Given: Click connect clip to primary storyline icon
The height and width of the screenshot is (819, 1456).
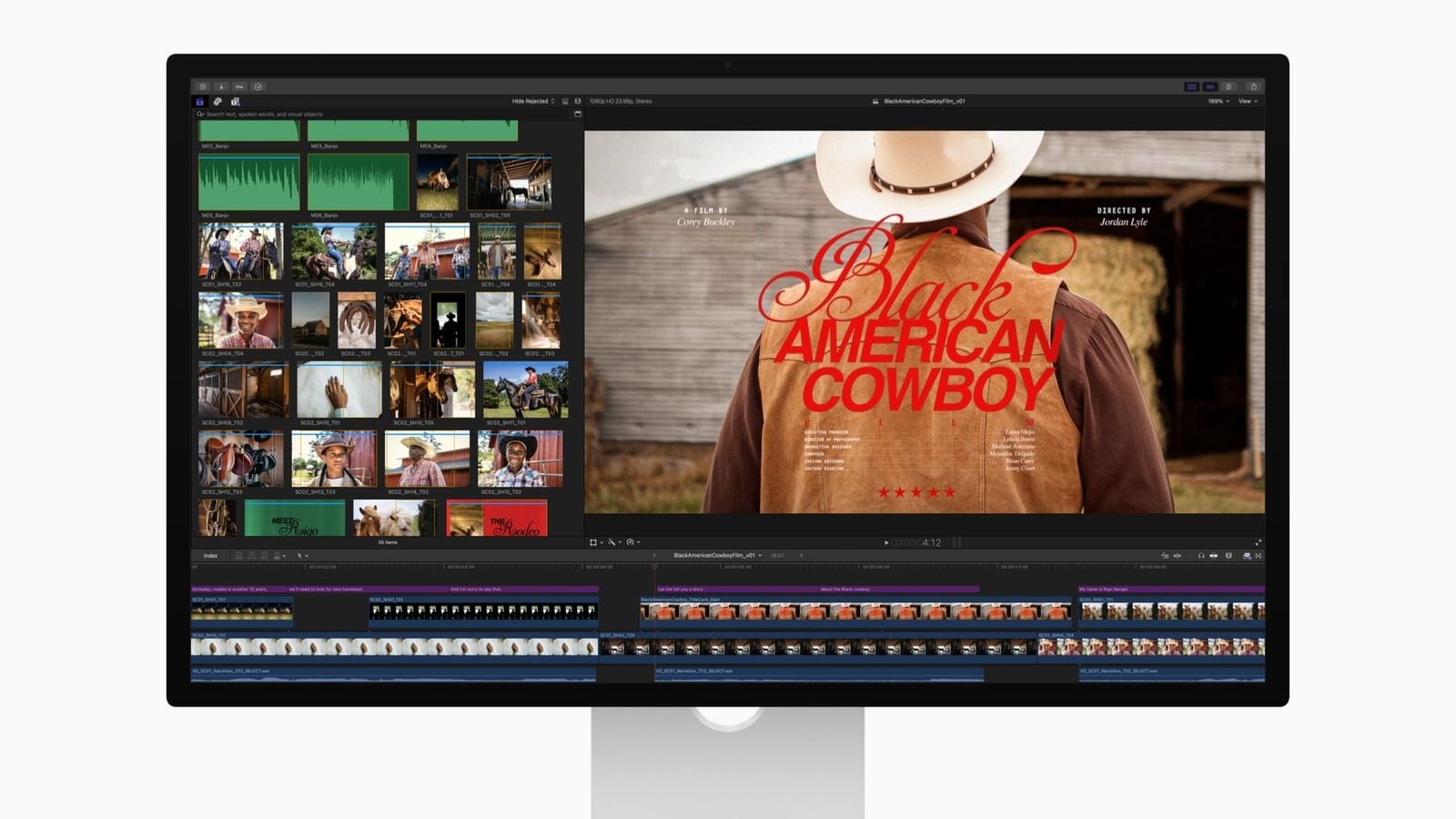Looking at the screenshot, I should coord(239,555).
